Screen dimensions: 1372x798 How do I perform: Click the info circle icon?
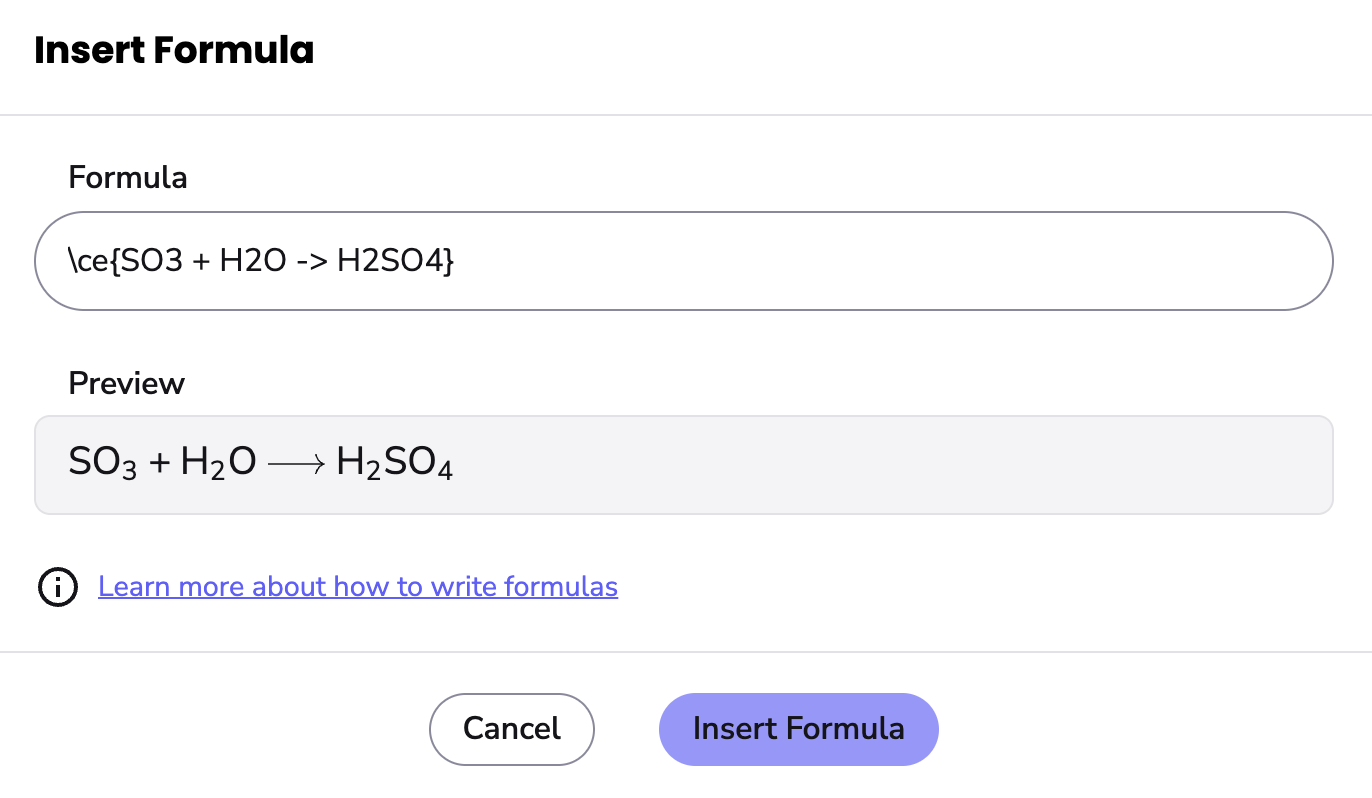58,587
